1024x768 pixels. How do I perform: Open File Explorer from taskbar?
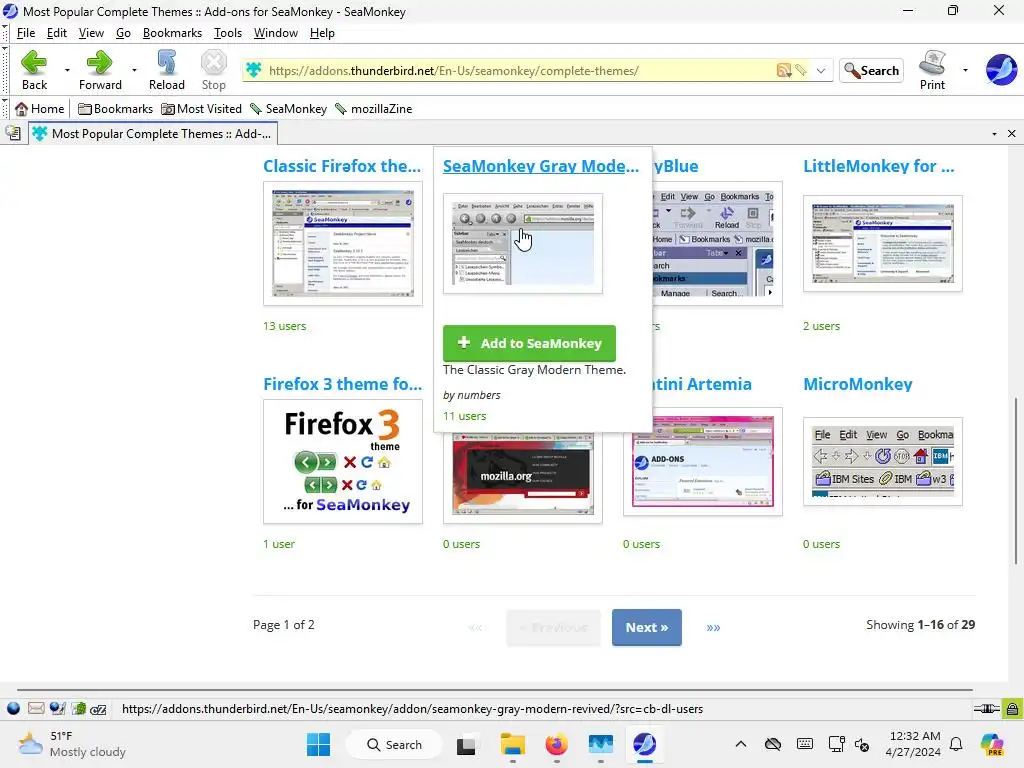coord(513,744)
